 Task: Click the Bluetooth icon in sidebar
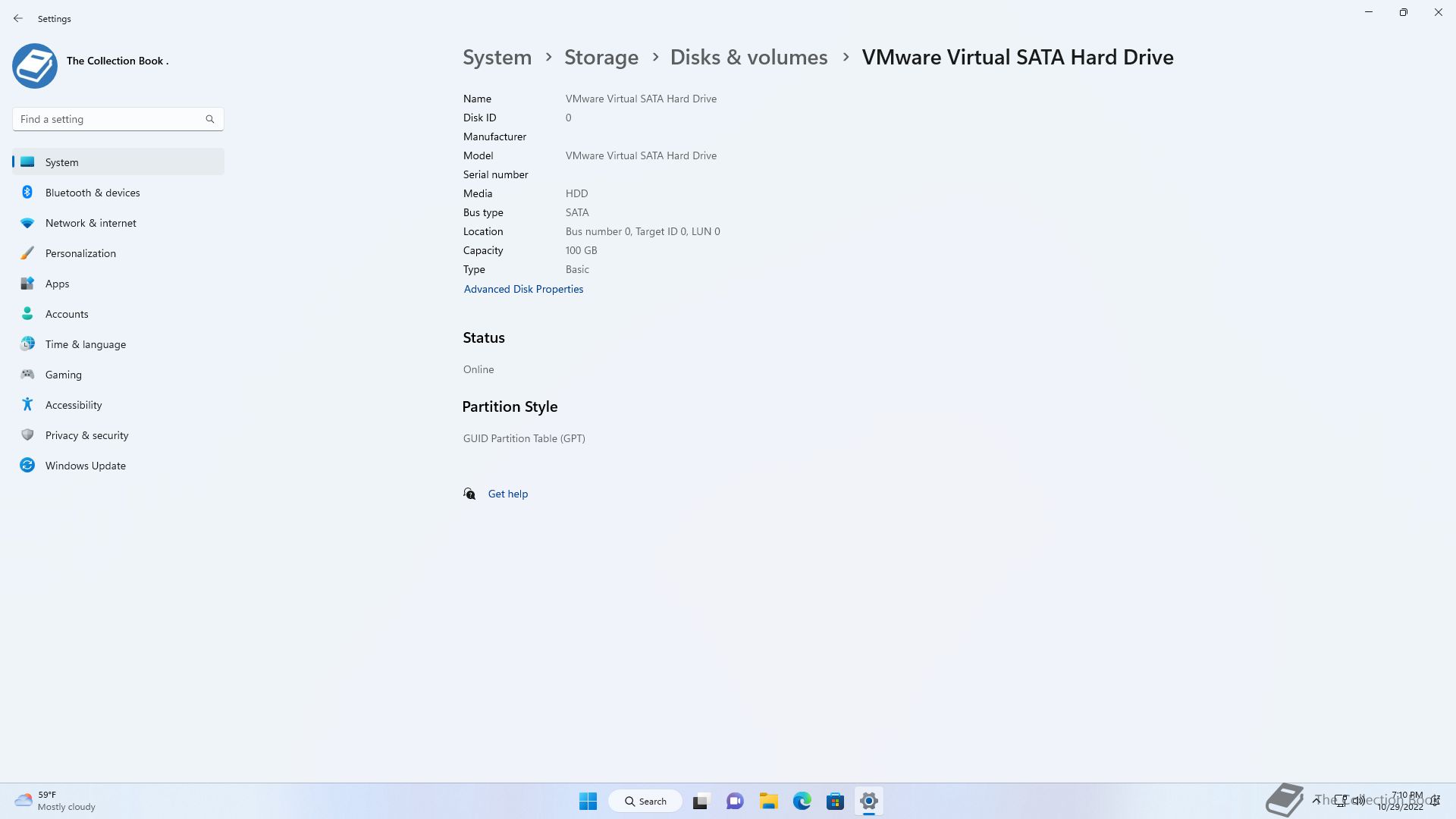[27, 192]
